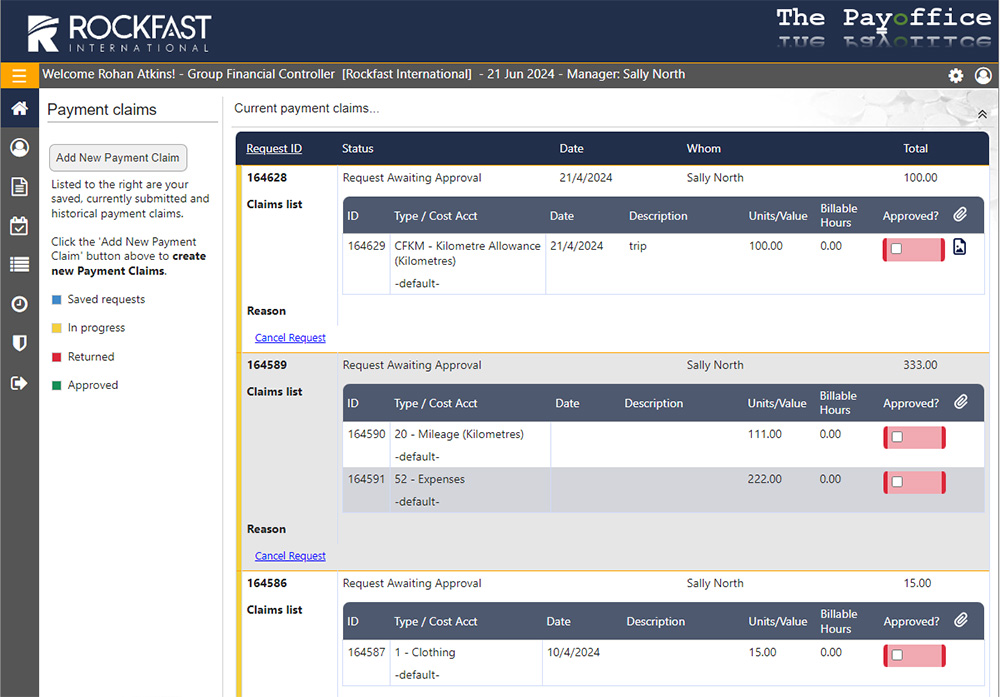Click the yellow In progress swatch
This screenshot has height=697, width=1000.
[56, 328]
